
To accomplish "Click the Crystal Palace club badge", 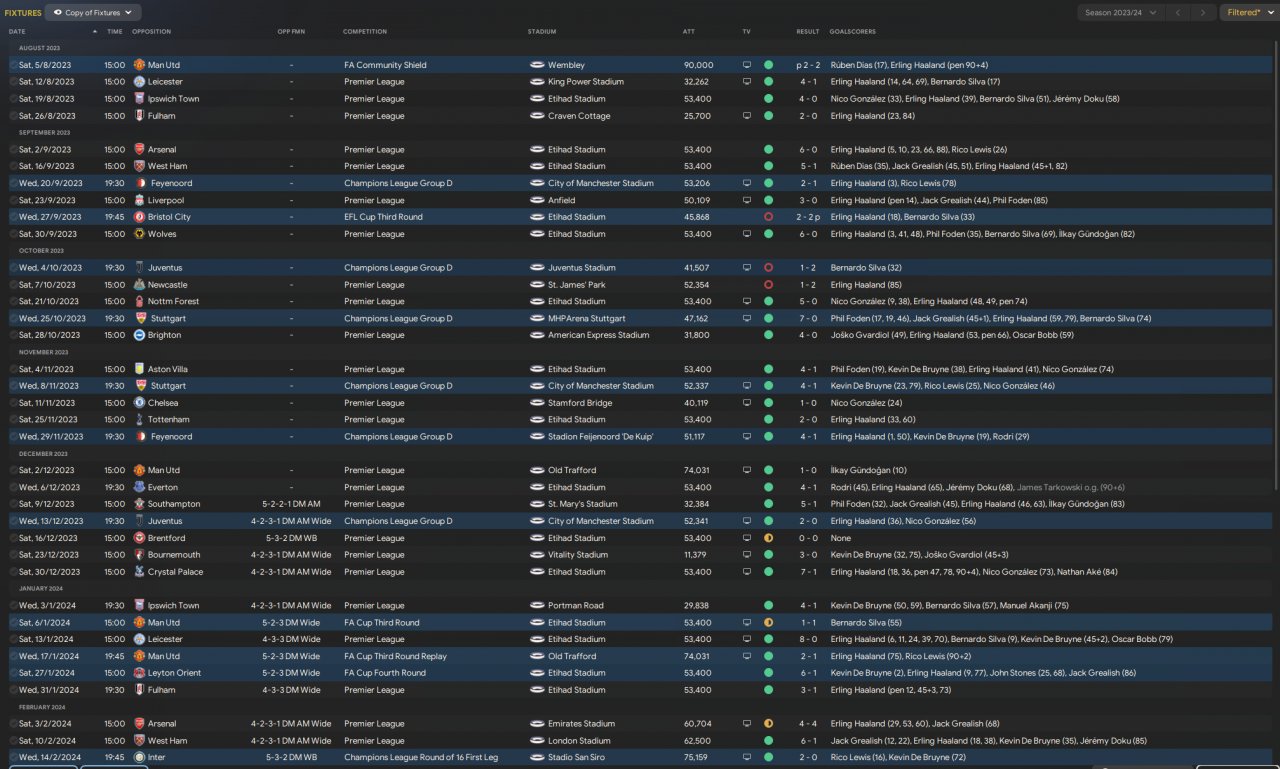I will (138, 572).
